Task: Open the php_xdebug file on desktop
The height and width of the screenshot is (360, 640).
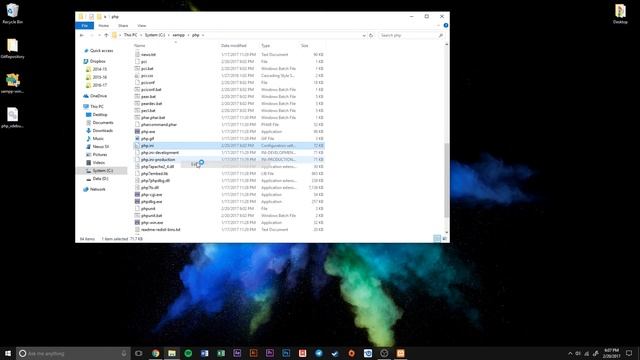Action: click(12, 118)
